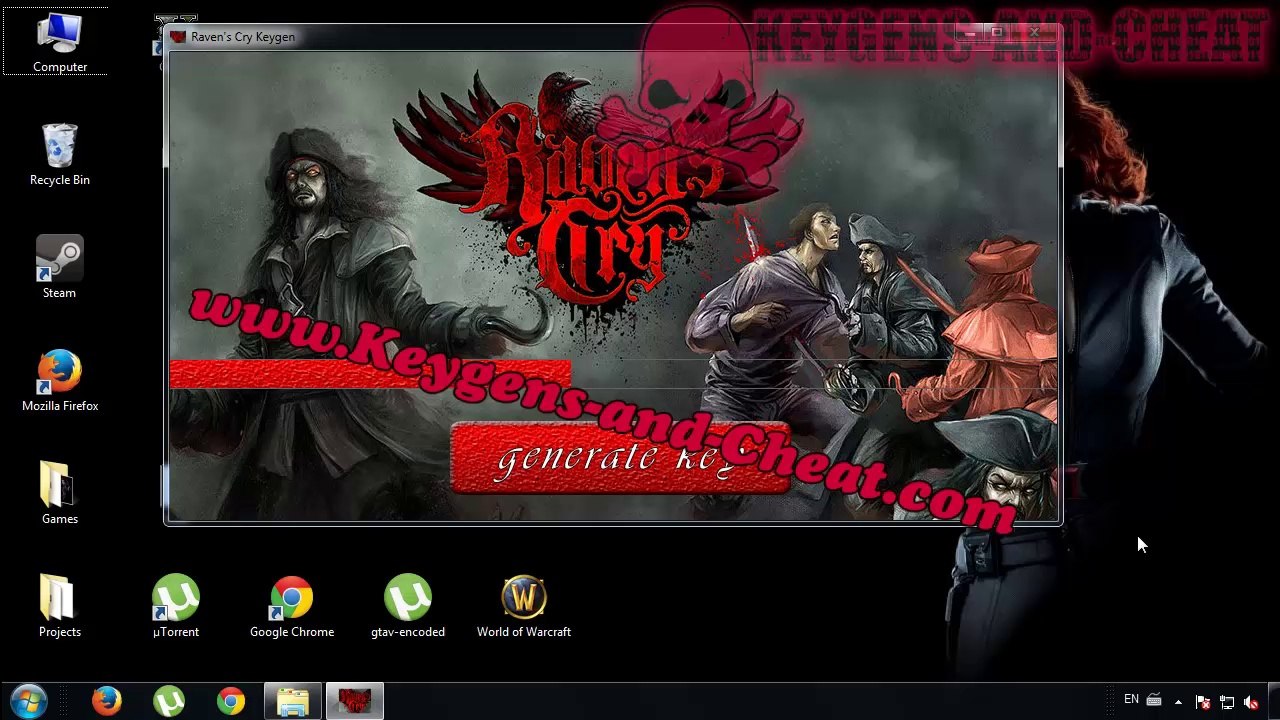Switch to Raven's Cry Keygen taskbar button

point(355,701)
